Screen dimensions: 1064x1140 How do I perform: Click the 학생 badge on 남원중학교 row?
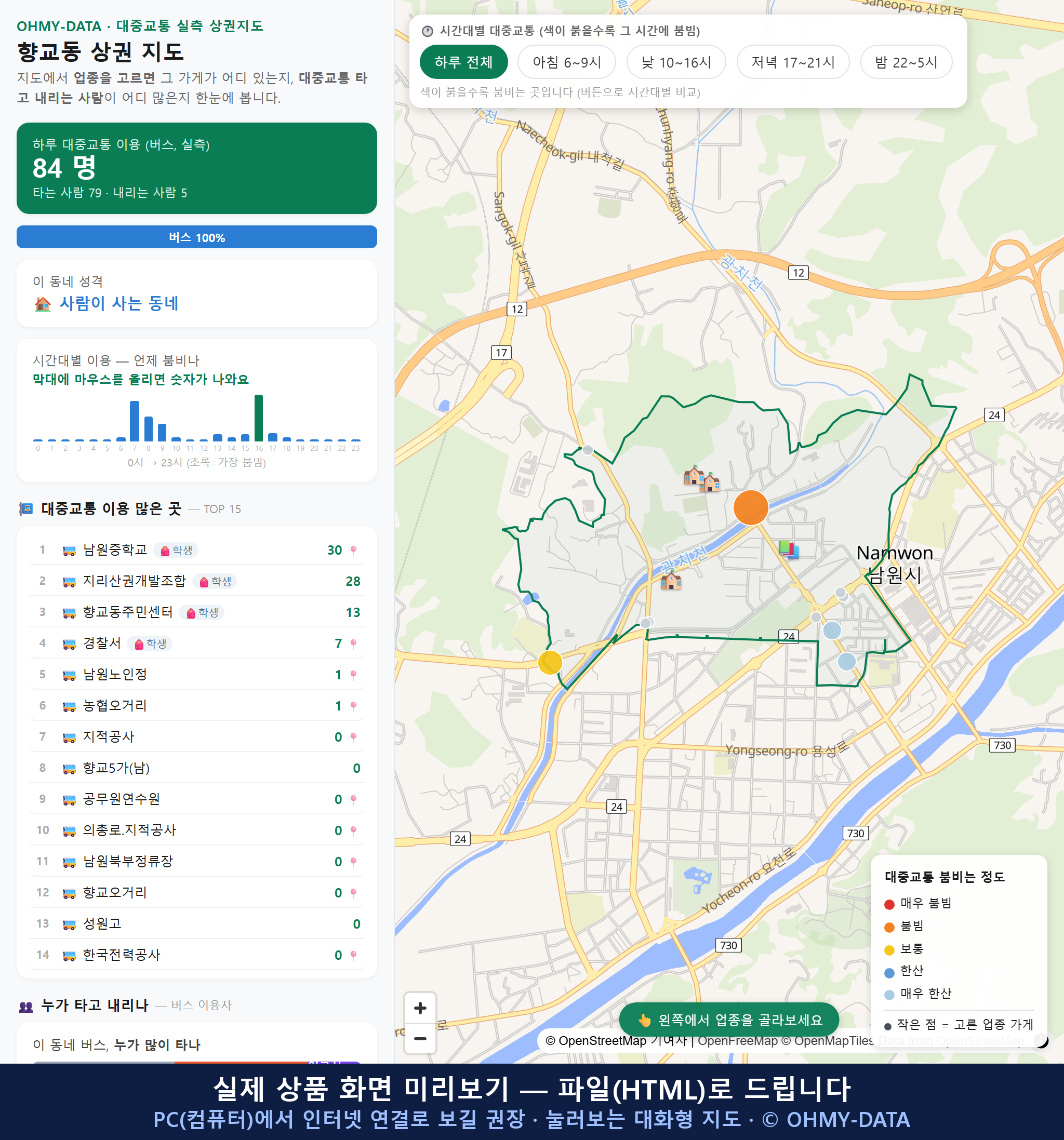(x=177, y=551)
